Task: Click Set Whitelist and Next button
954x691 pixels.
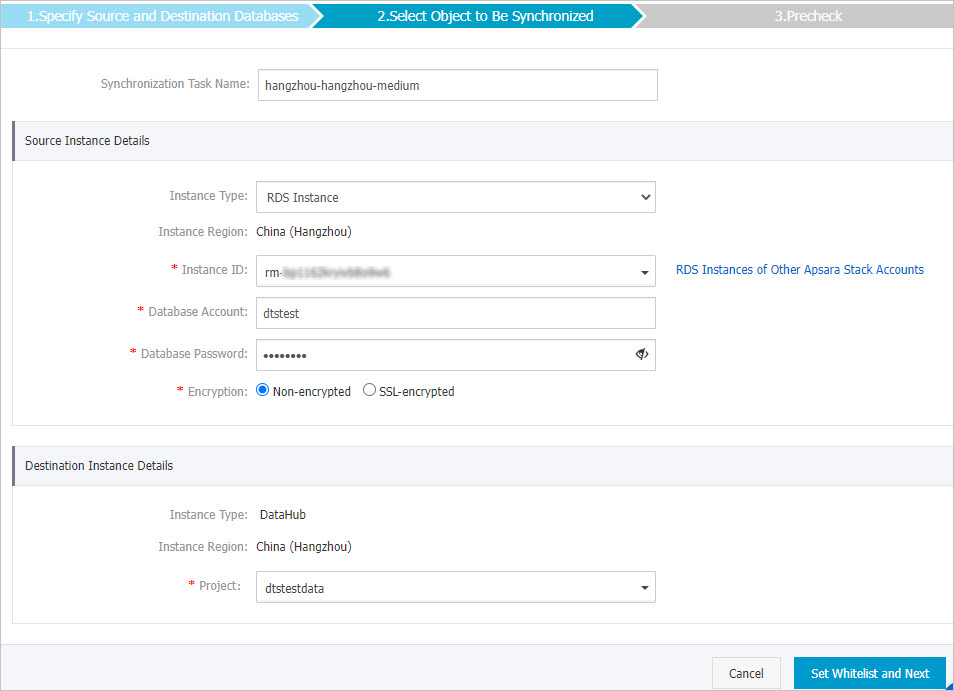Action: coord(869,673)
